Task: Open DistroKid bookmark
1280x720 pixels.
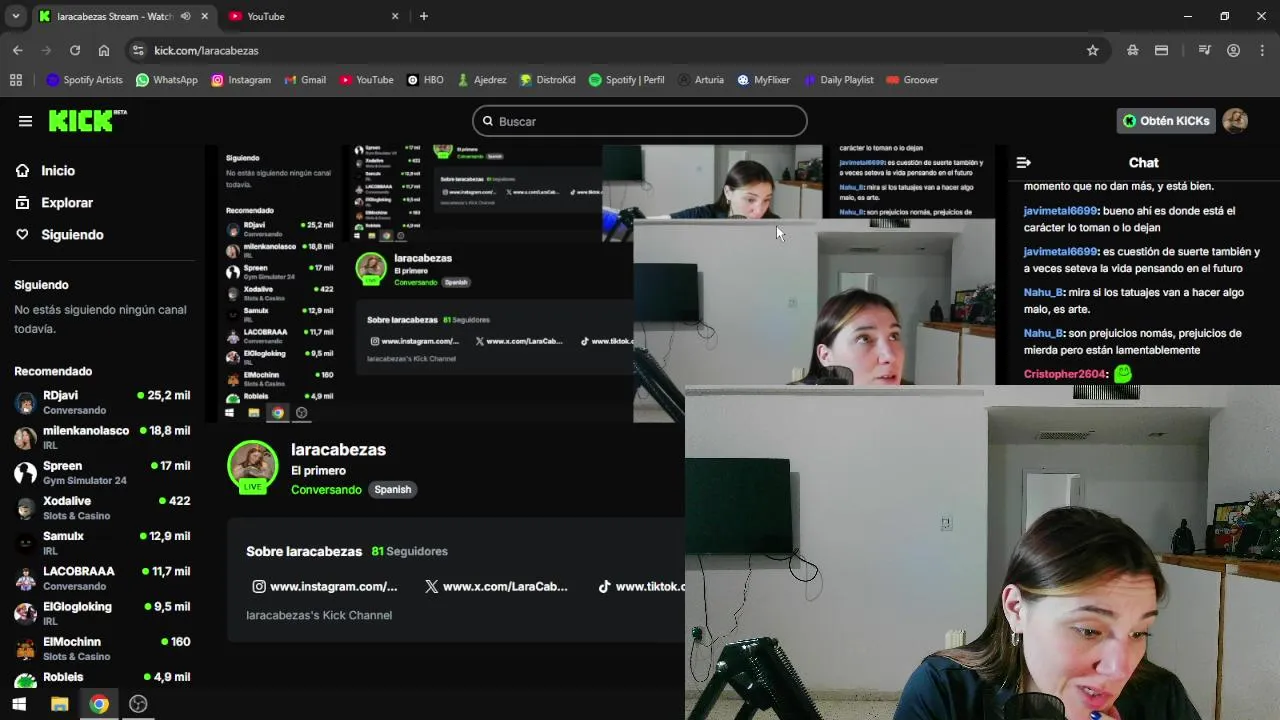Action: coord(547,80)
